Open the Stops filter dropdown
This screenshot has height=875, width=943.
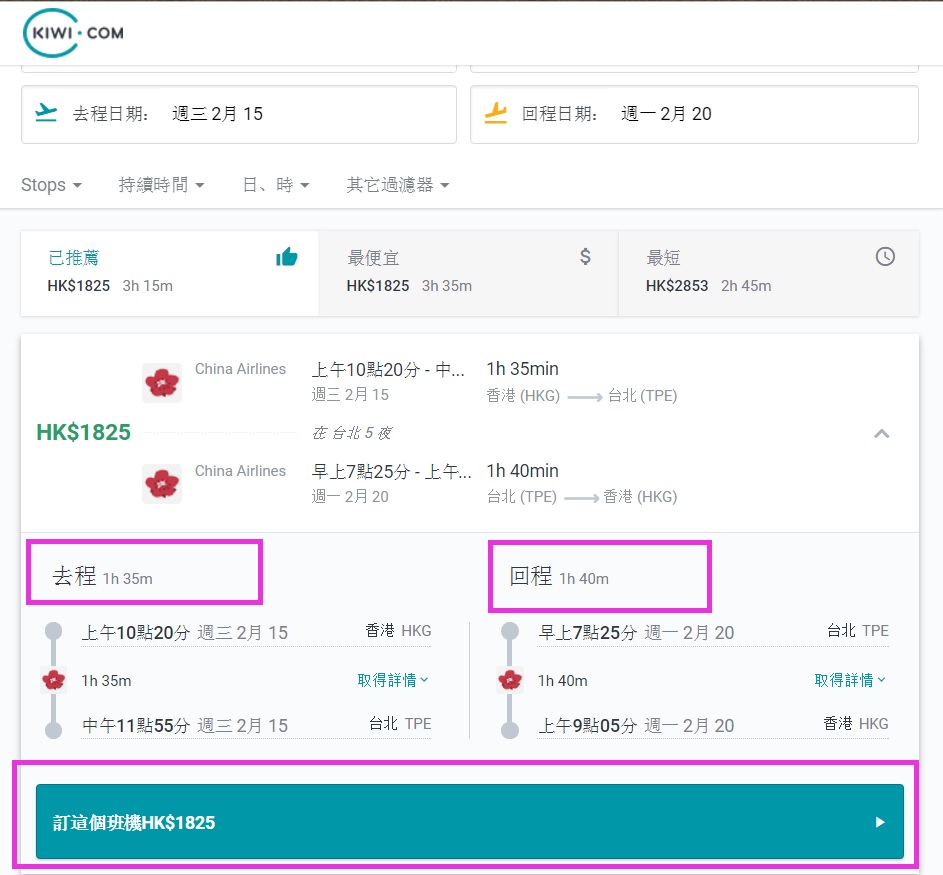click(x=51, y=185)
